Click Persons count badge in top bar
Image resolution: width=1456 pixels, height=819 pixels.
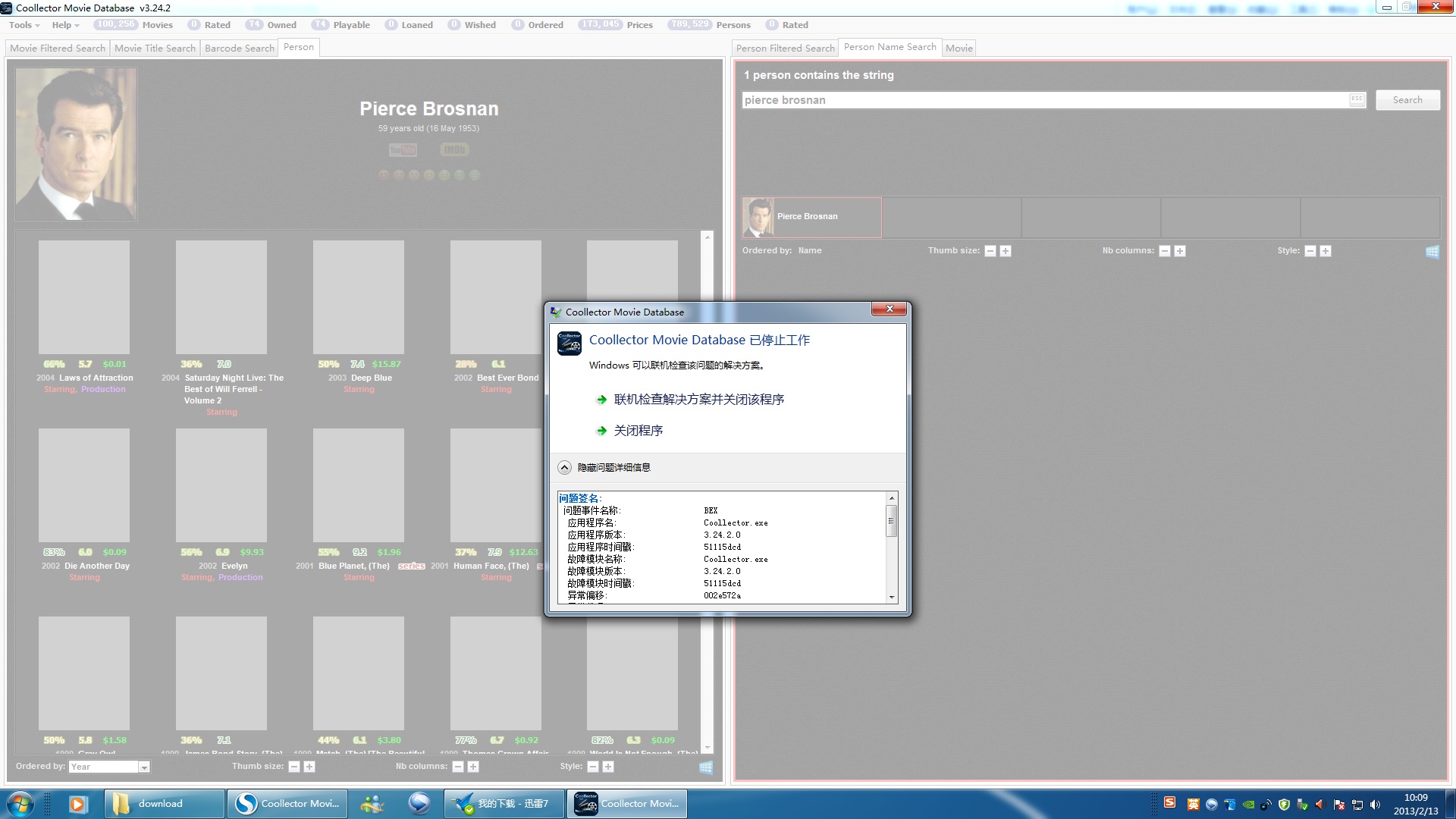click(x=689, y=24)
